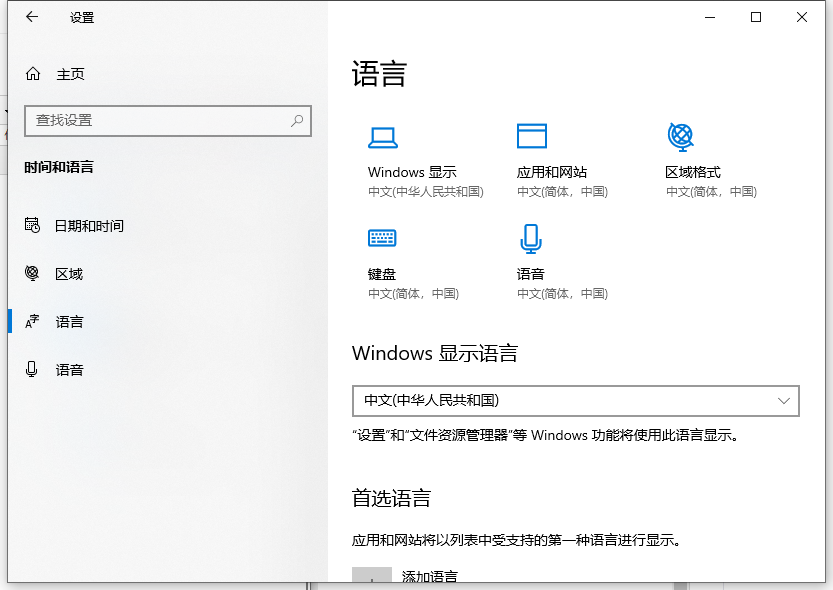The width and height of the screenshot is (833, 590).
Task: Click the search magnifier icon
Action: [x=297, y=120]
